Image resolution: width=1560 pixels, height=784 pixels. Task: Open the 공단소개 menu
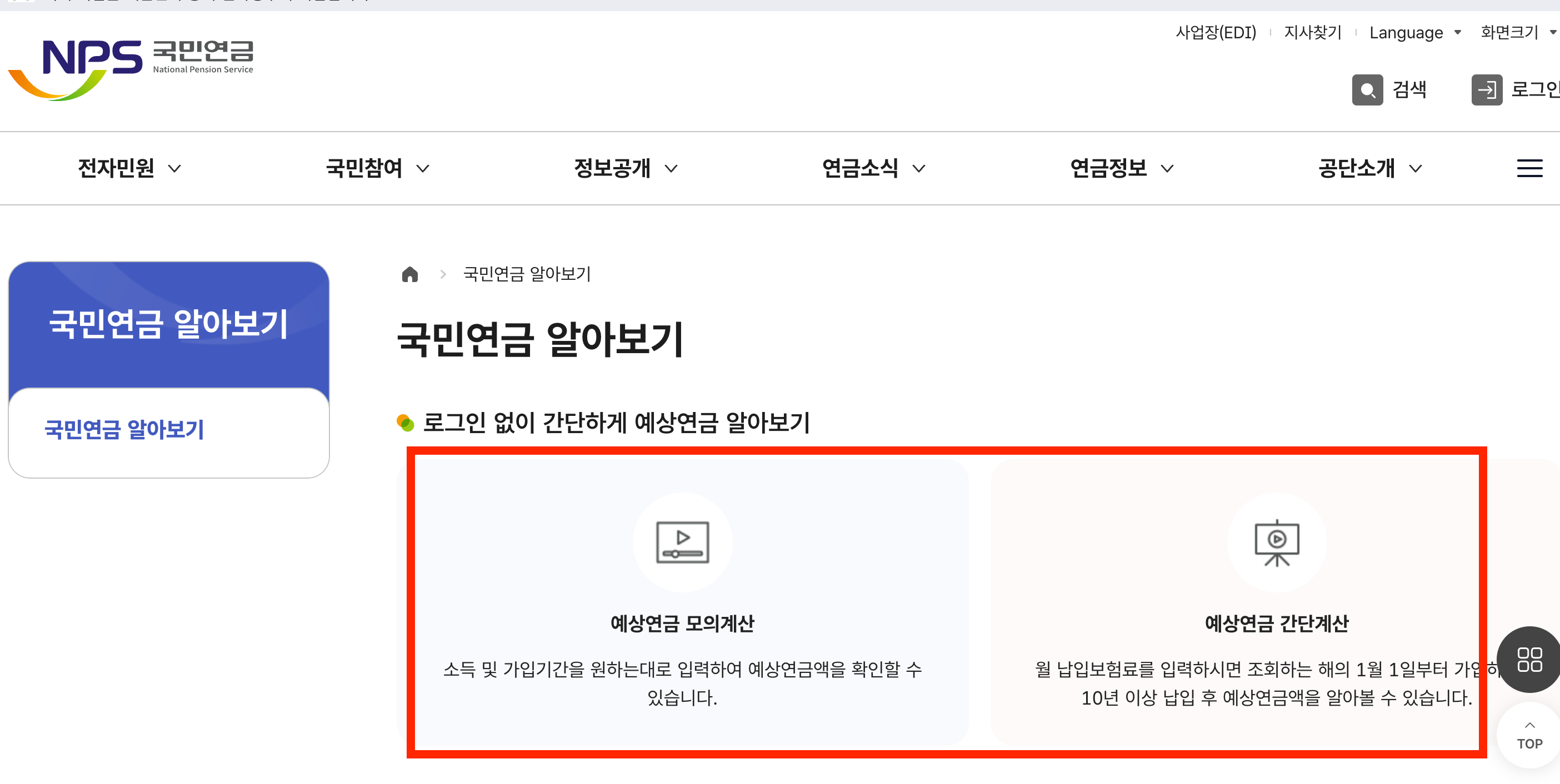point(1369,168)
